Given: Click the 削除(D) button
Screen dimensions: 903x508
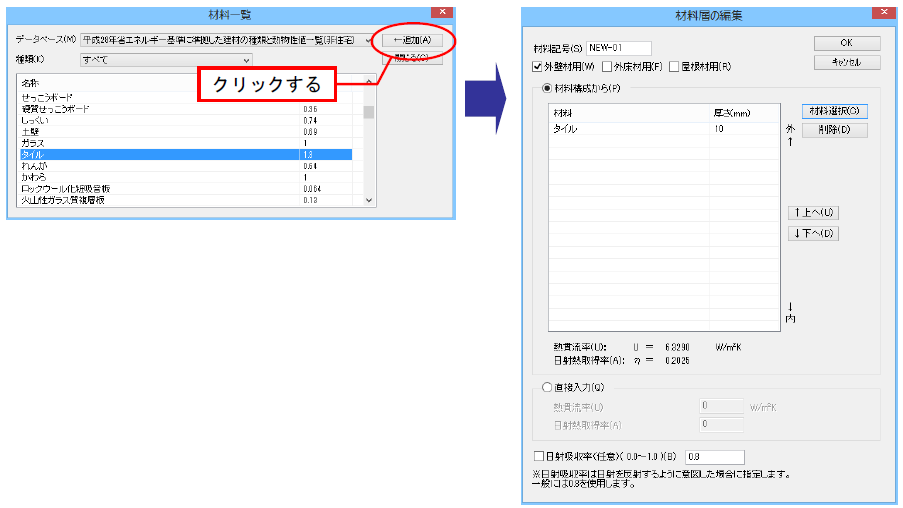Looking at the screenshot, I should [834, 130].
